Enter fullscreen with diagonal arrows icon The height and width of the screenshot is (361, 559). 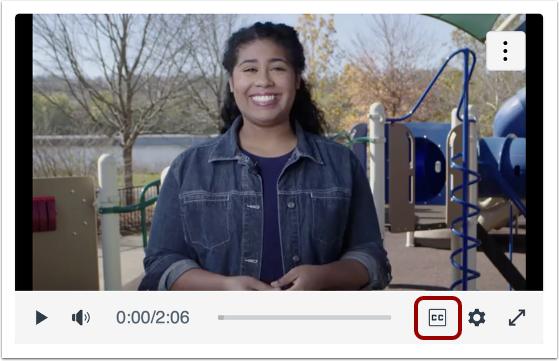(517, 318)
